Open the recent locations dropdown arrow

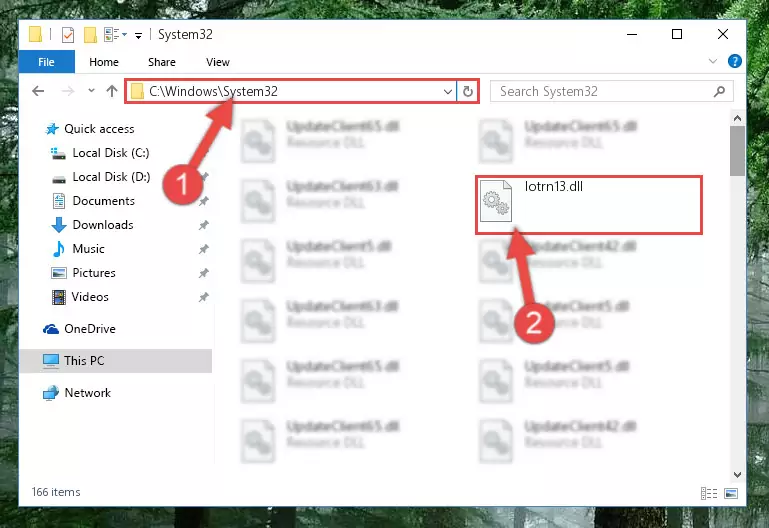tap(91, 91)
